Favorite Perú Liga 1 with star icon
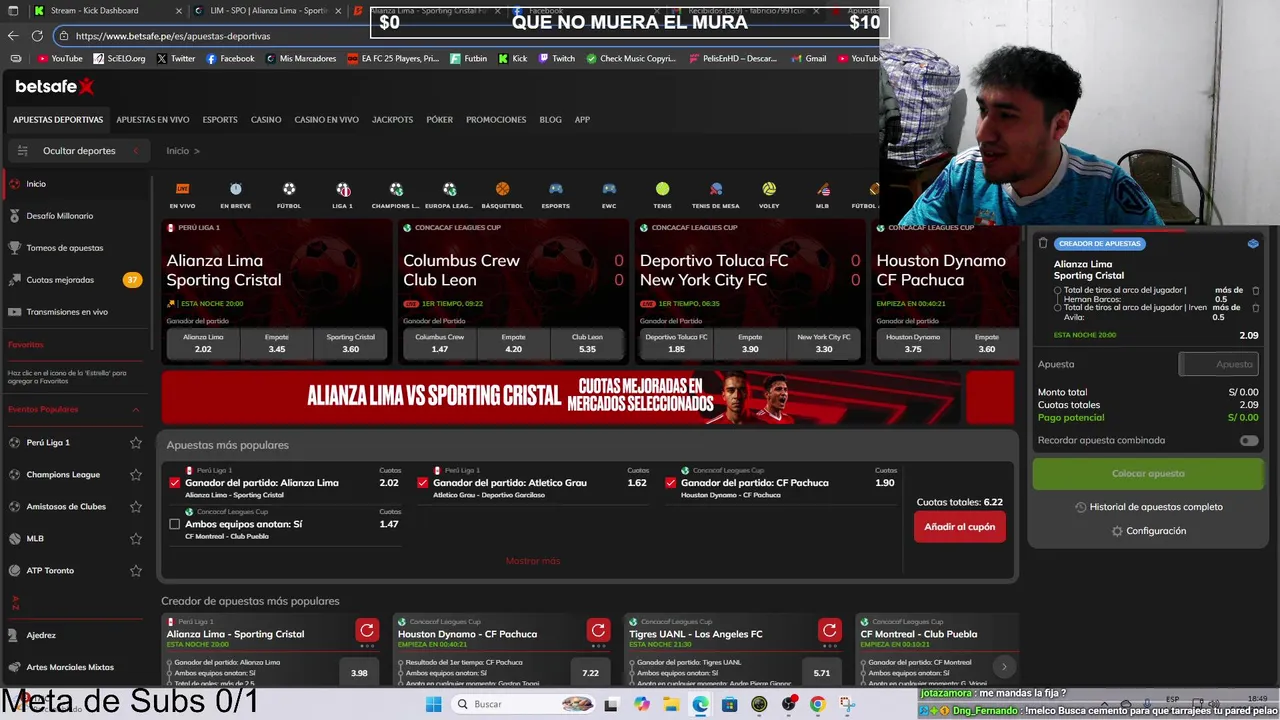Viewport: 1280px width, 720px height. 135,442
